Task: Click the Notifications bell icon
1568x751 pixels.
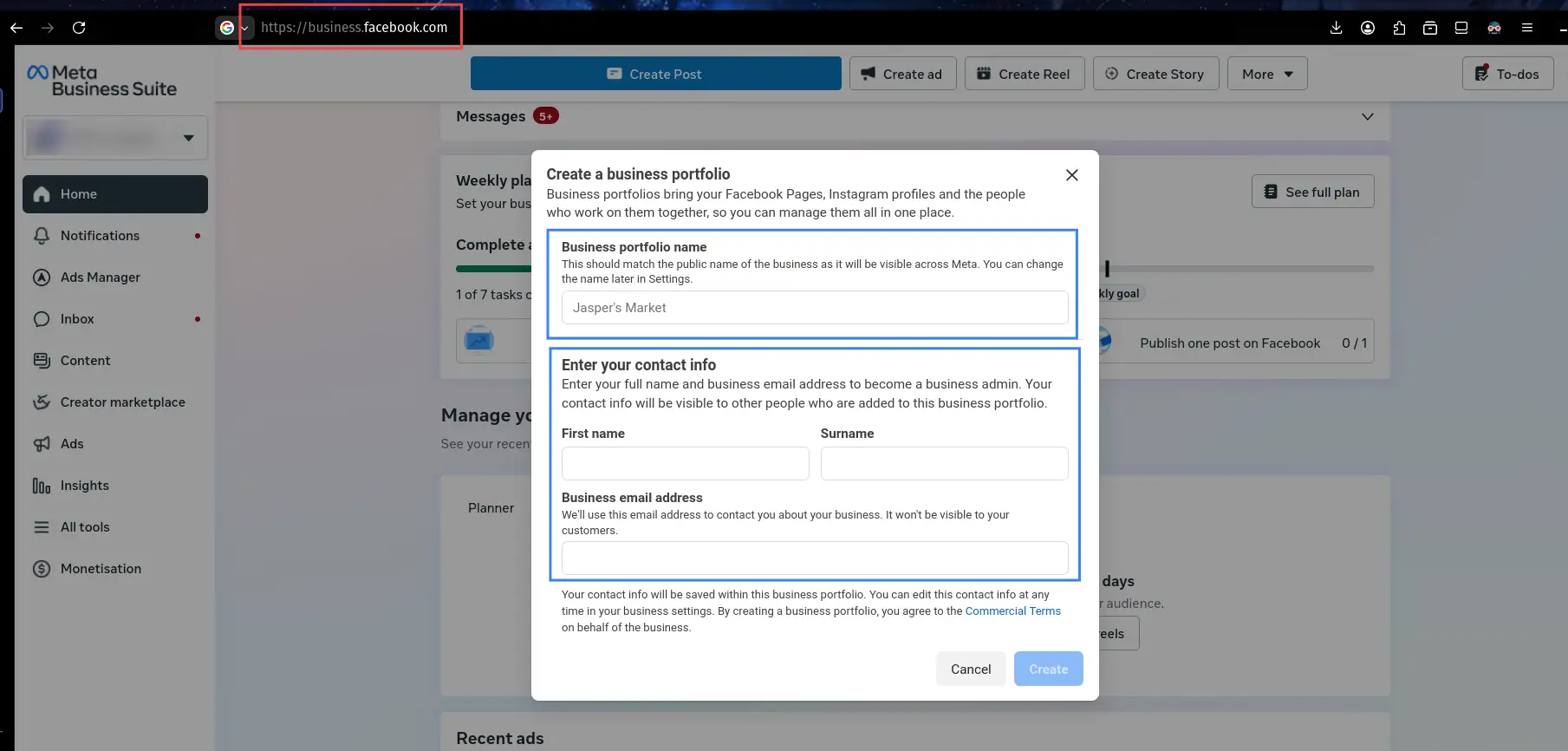Action: click(42, 236)
